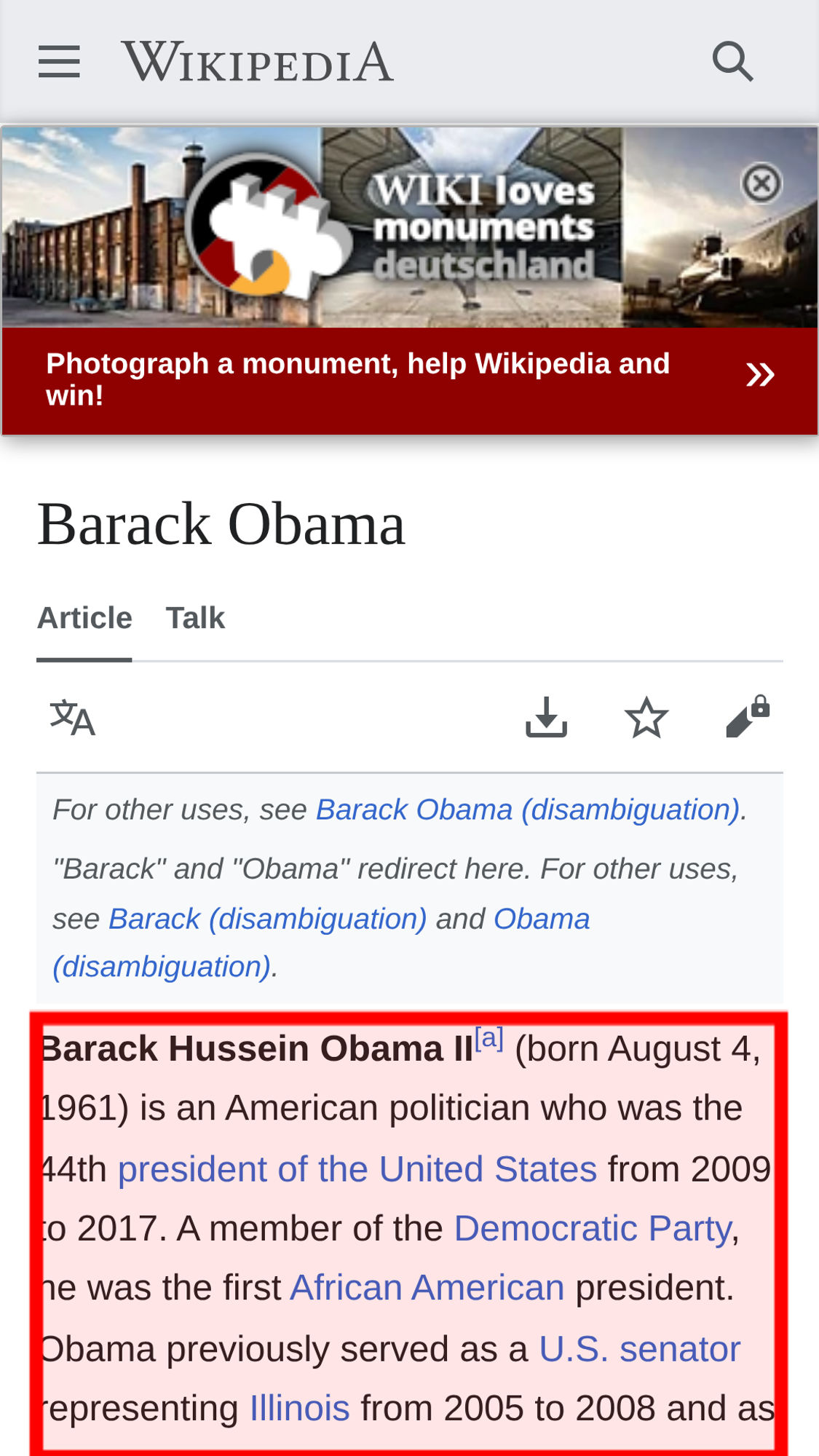Image resolution: width=819 pixels, height=1456 pixels.
Task: Visit the Democratic Party link
Action: point(593,1229)
